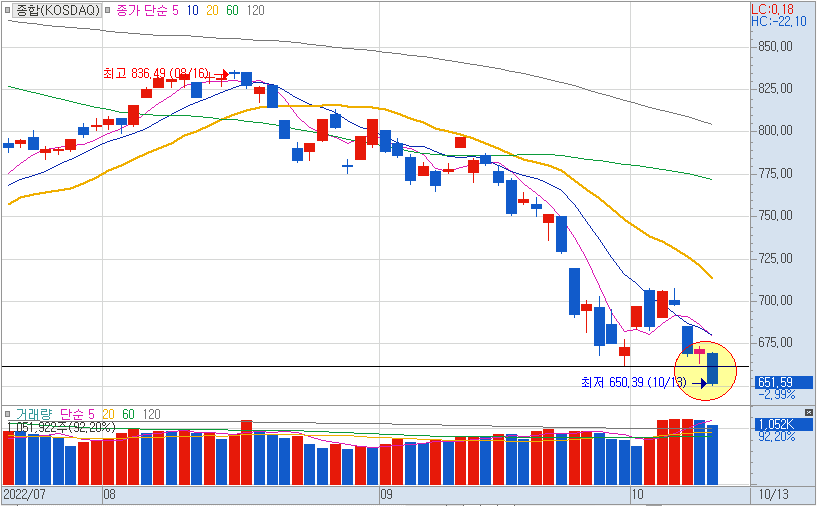Viewport: 817px width, 506px height.
Task: Click the 종가 단순 moving-average label
Action: pos(142,10)
